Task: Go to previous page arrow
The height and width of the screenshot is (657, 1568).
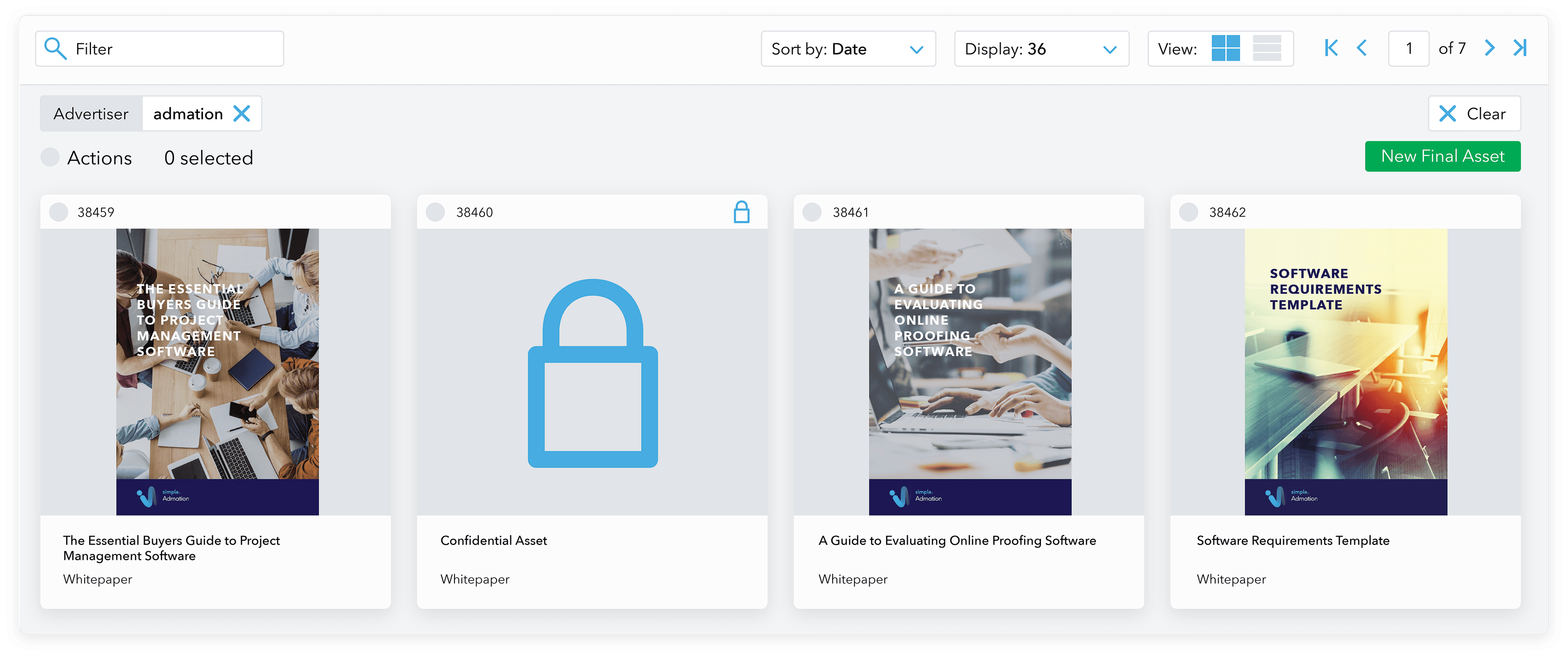Action: [x=1362, y=49]
